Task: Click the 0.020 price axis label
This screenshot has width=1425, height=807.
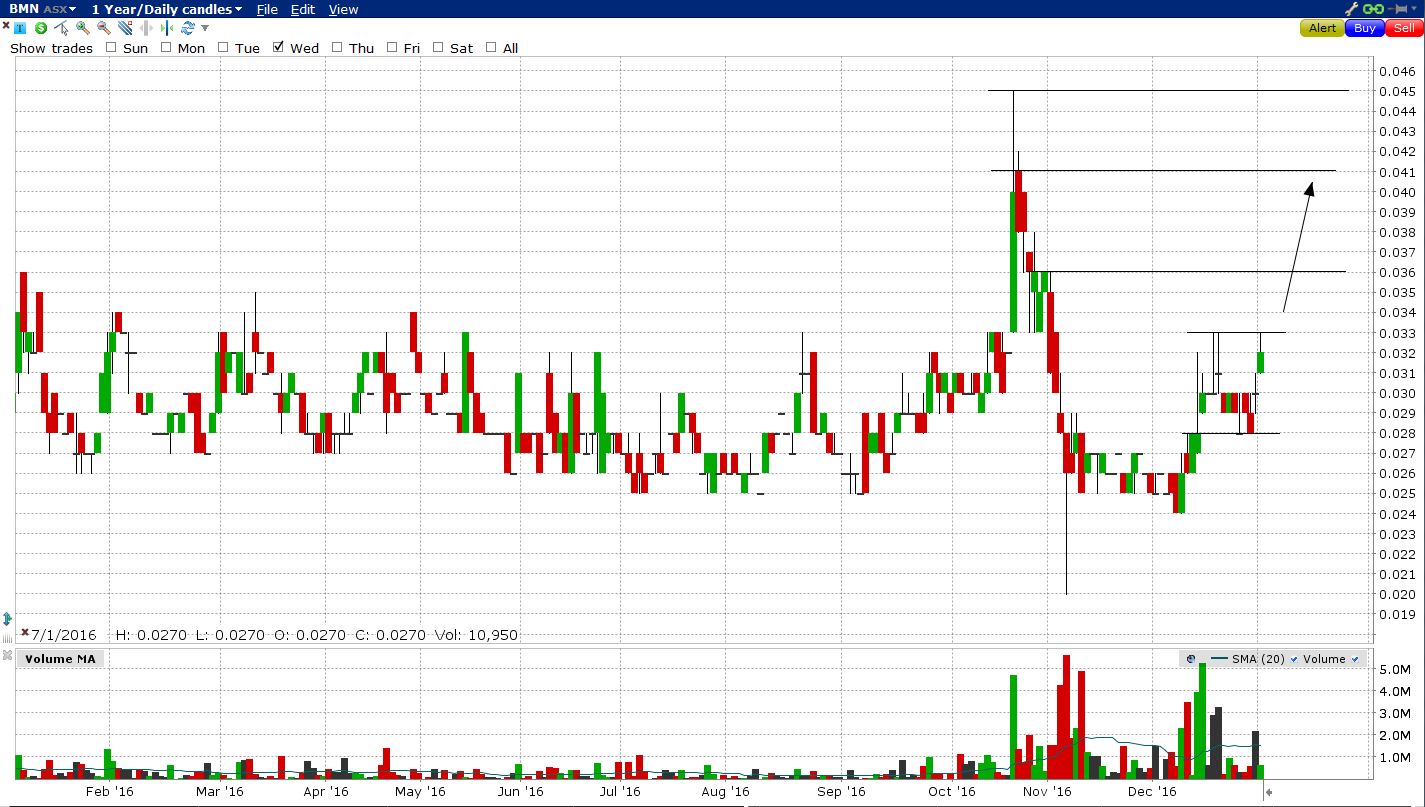Action: pyautogui.click(x=1396, y=594)
